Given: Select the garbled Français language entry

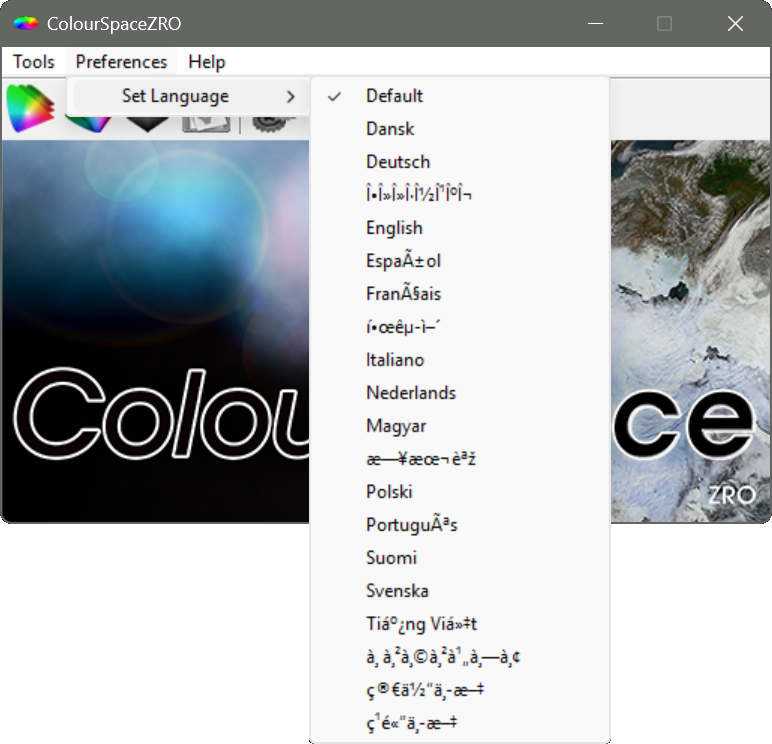Looking at the screenshot, I should coord(460,294).
